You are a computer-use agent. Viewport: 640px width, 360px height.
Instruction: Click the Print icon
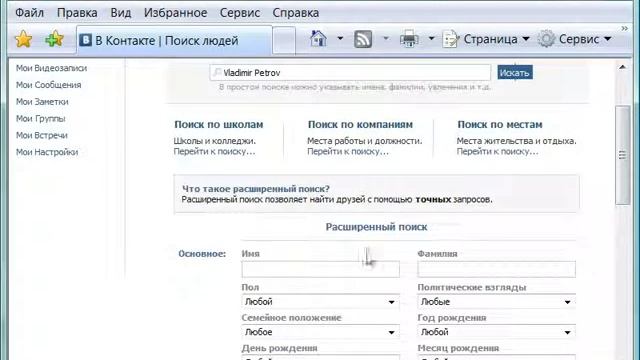coord(409,39)
